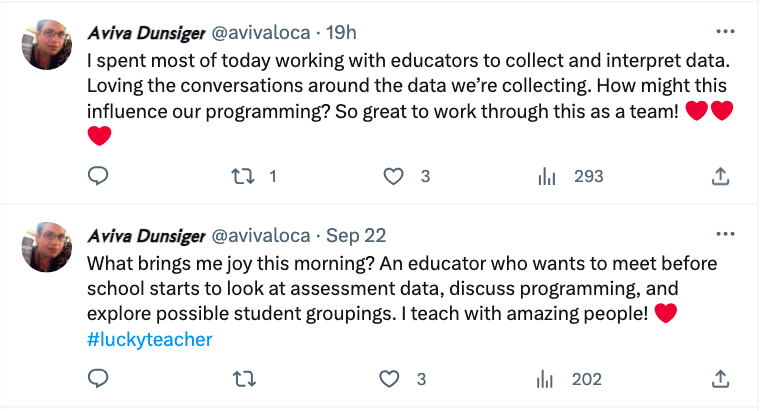Open Aviva Dunsiger's profile from first tweet
The image size is (764, 411).
[145, 32]
